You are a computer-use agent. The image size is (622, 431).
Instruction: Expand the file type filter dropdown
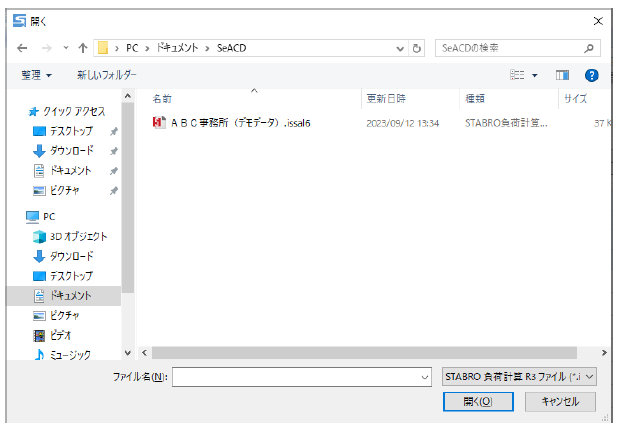click(x=518, y=376)
